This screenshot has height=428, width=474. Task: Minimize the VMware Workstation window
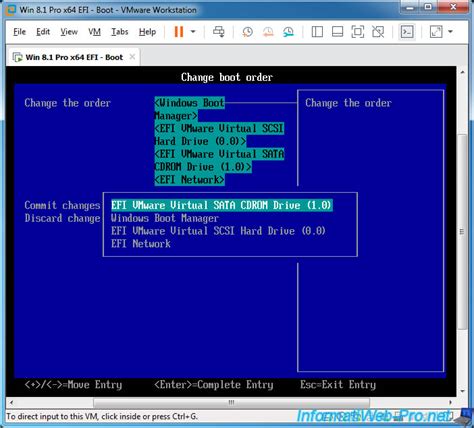tap(411, 7)
